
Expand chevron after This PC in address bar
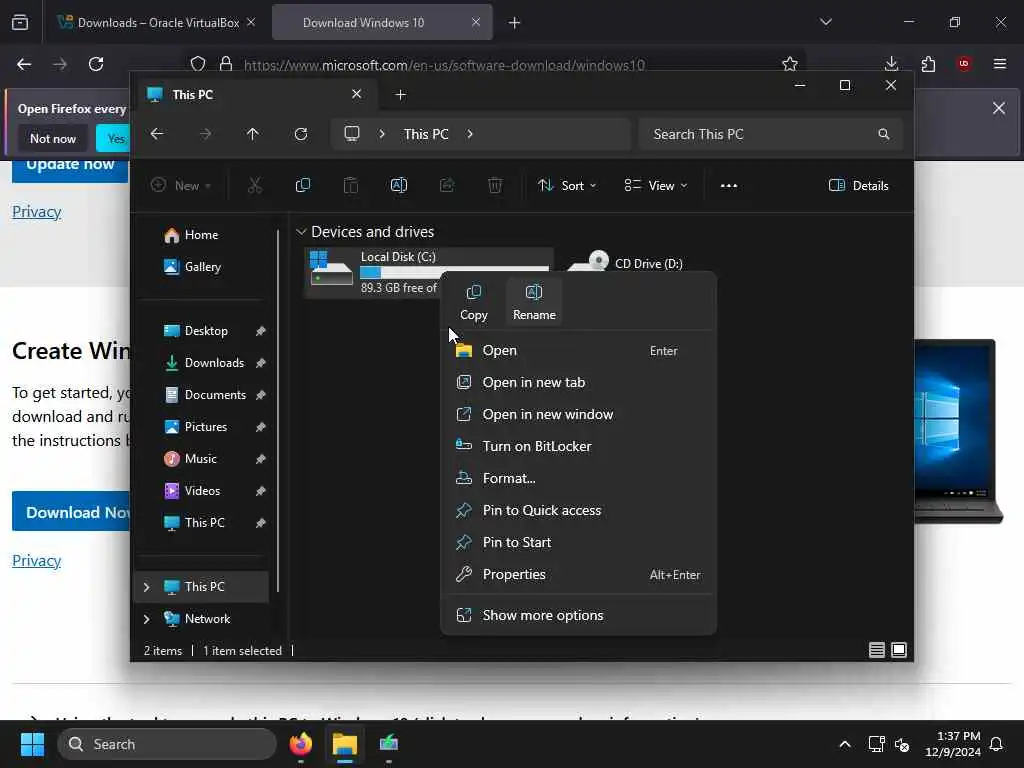pos(470,135)
